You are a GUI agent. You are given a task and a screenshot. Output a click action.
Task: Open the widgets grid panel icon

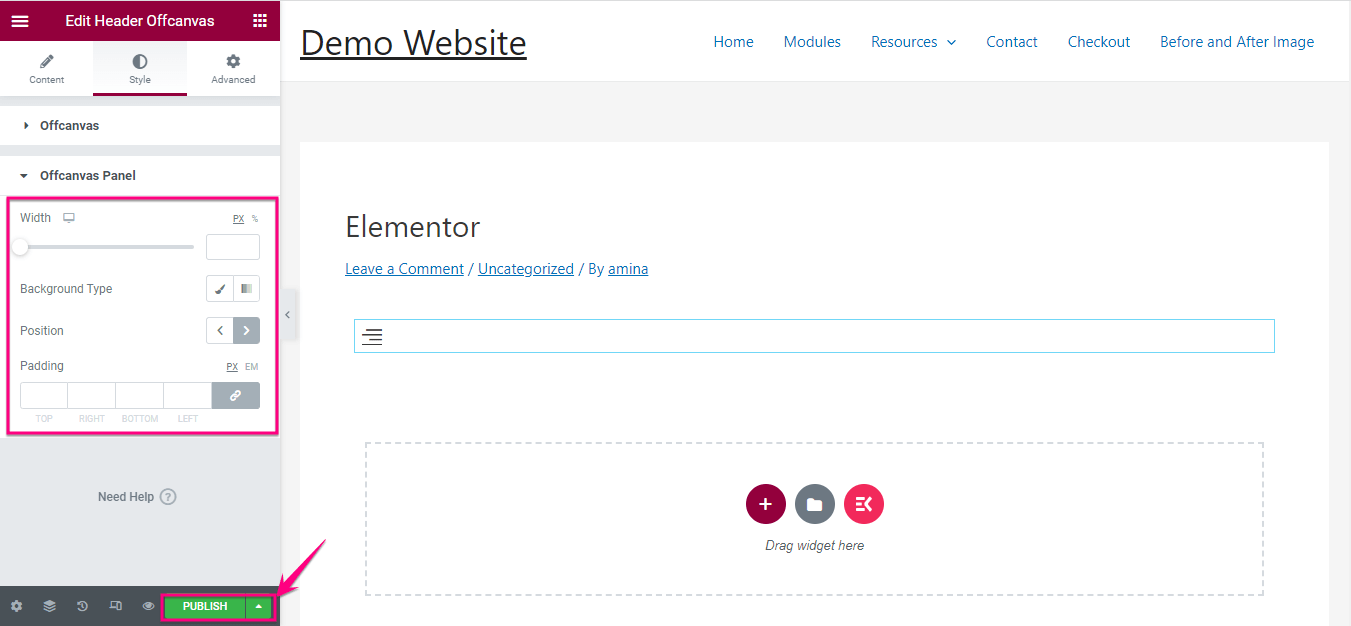point(260,21)
